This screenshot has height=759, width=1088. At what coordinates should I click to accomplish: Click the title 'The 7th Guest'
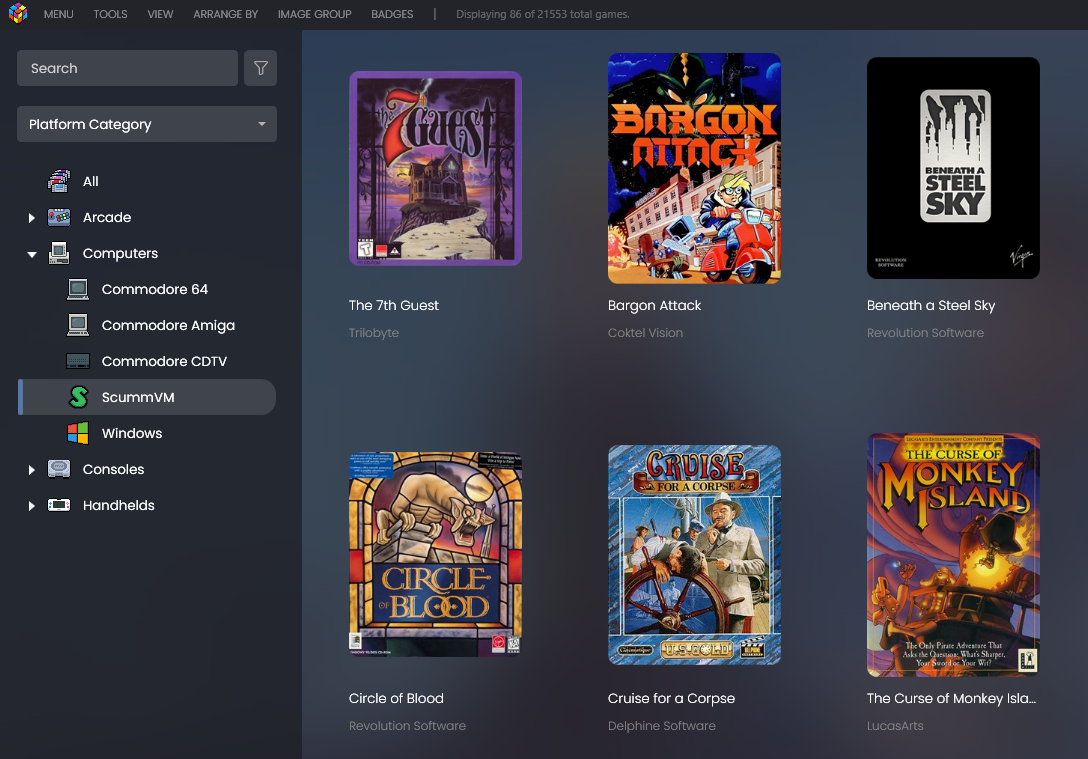coord(393,305)
